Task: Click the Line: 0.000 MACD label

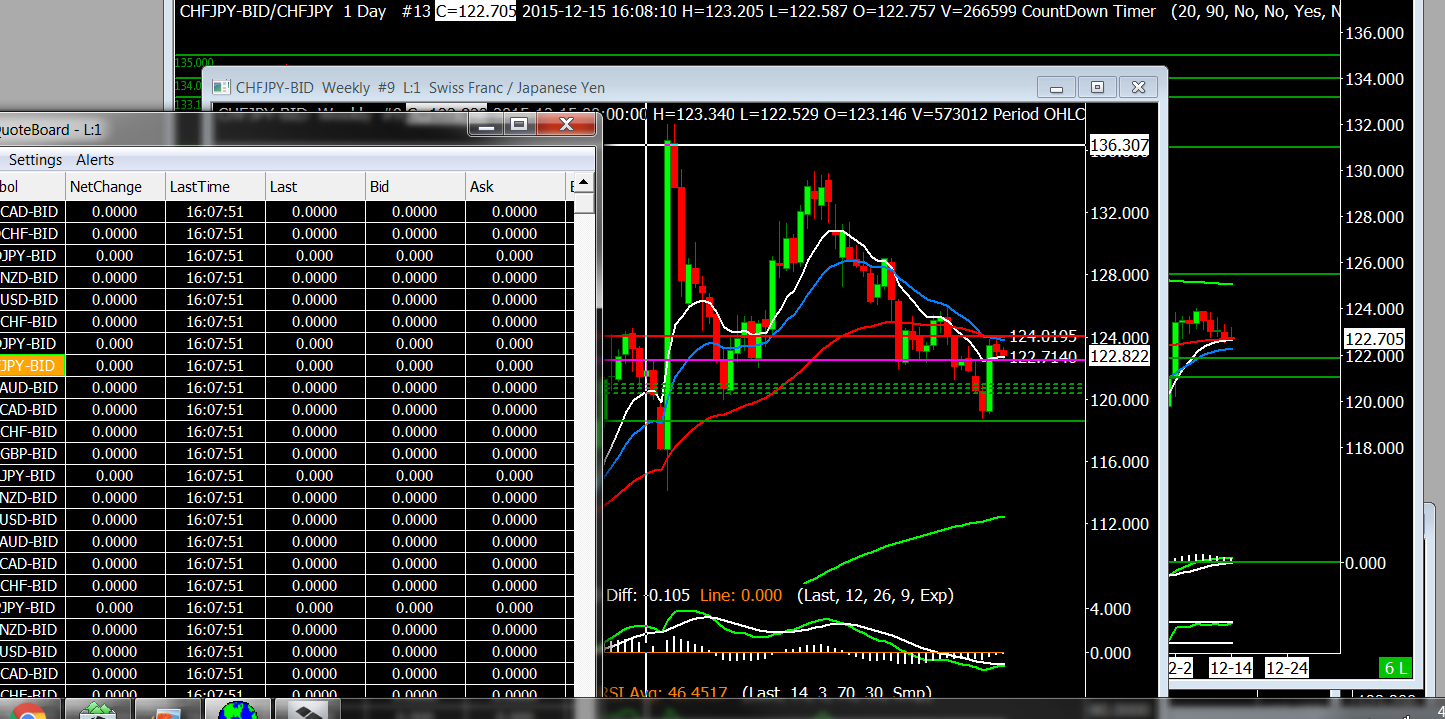Action: tap(741, 595)
